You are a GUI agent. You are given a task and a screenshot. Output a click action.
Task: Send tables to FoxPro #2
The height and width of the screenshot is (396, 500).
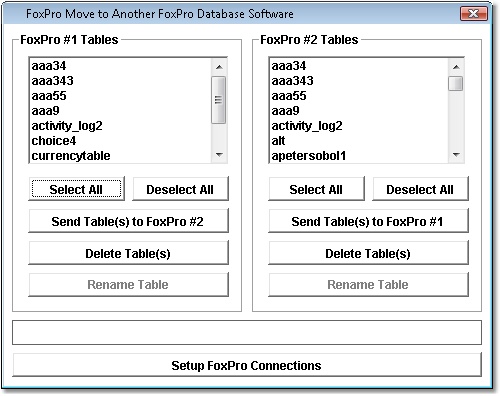pos(128,221)
